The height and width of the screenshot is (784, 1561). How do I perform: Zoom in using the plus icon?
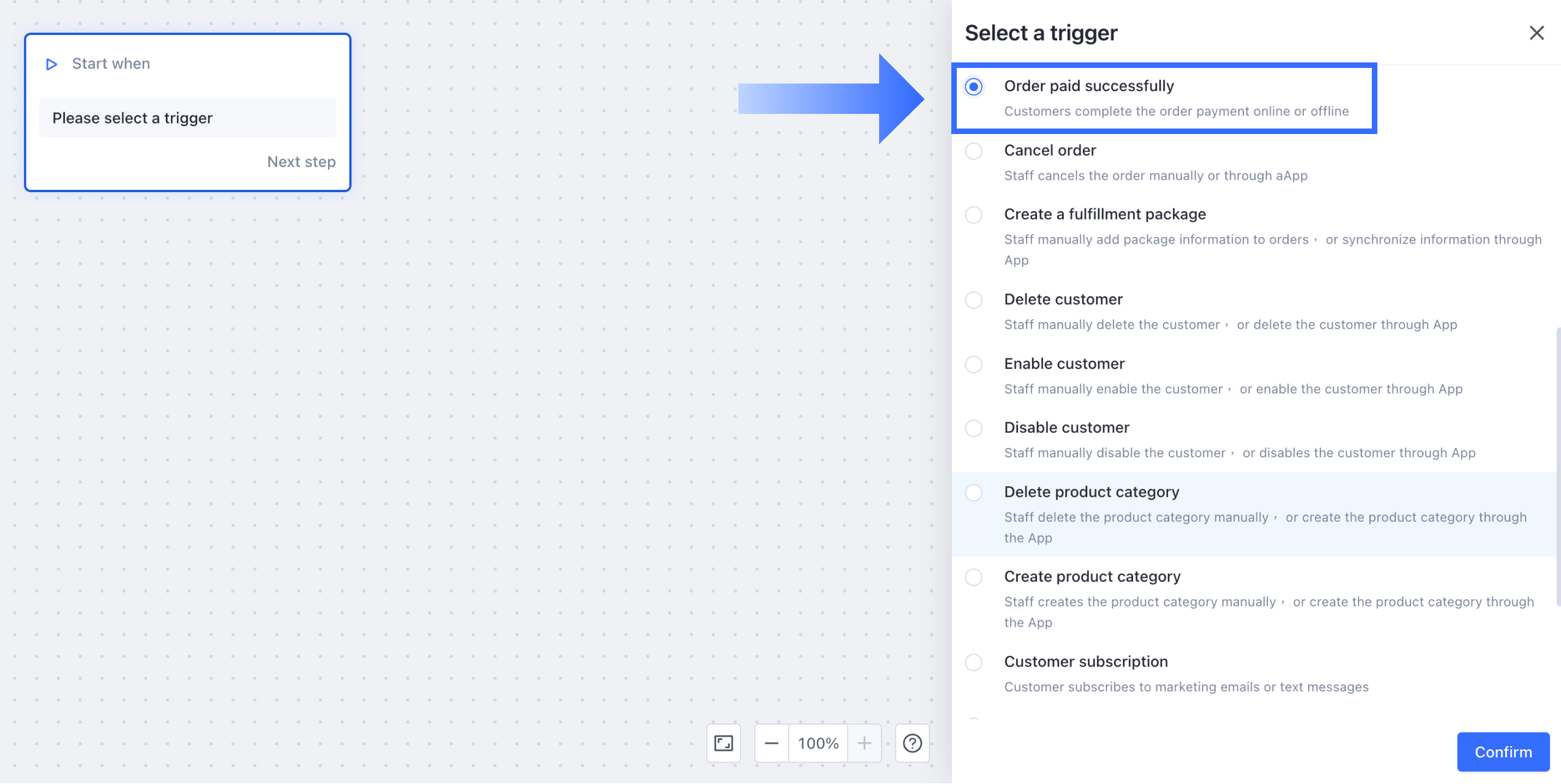point(864,744)
